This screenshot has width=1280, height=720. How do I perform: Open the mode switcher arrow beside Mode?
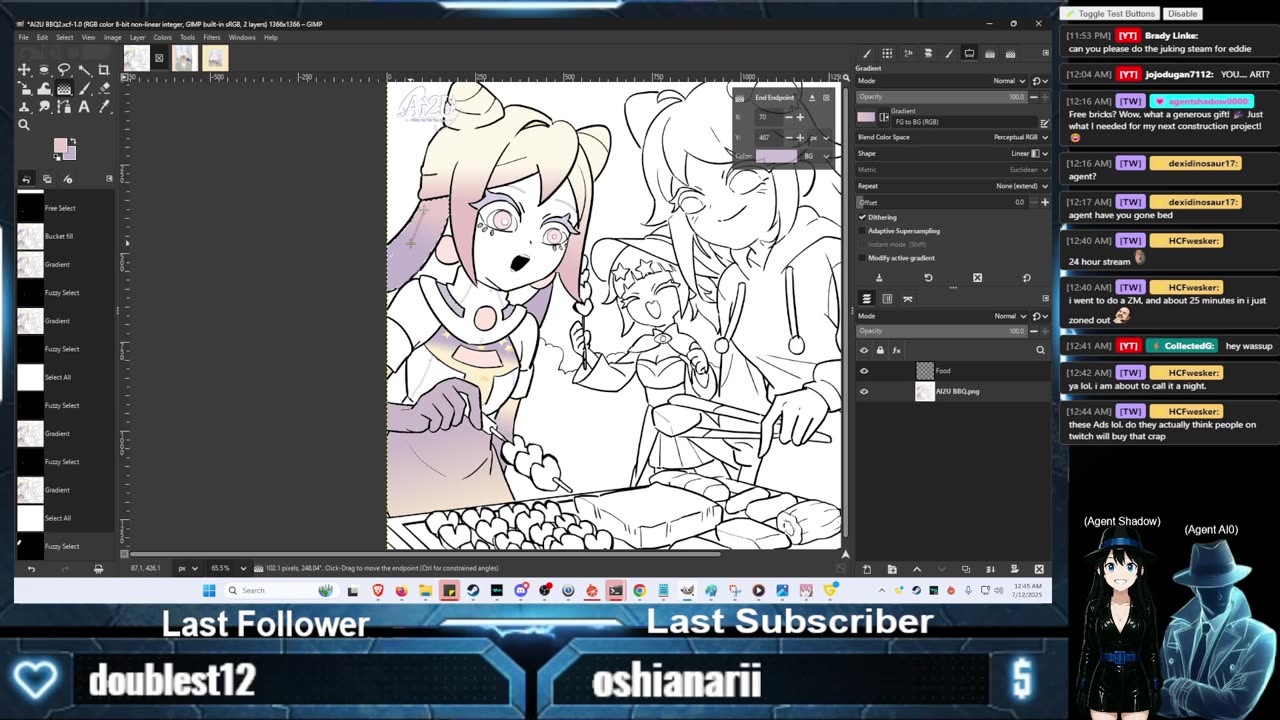(x=1039, y=81)
